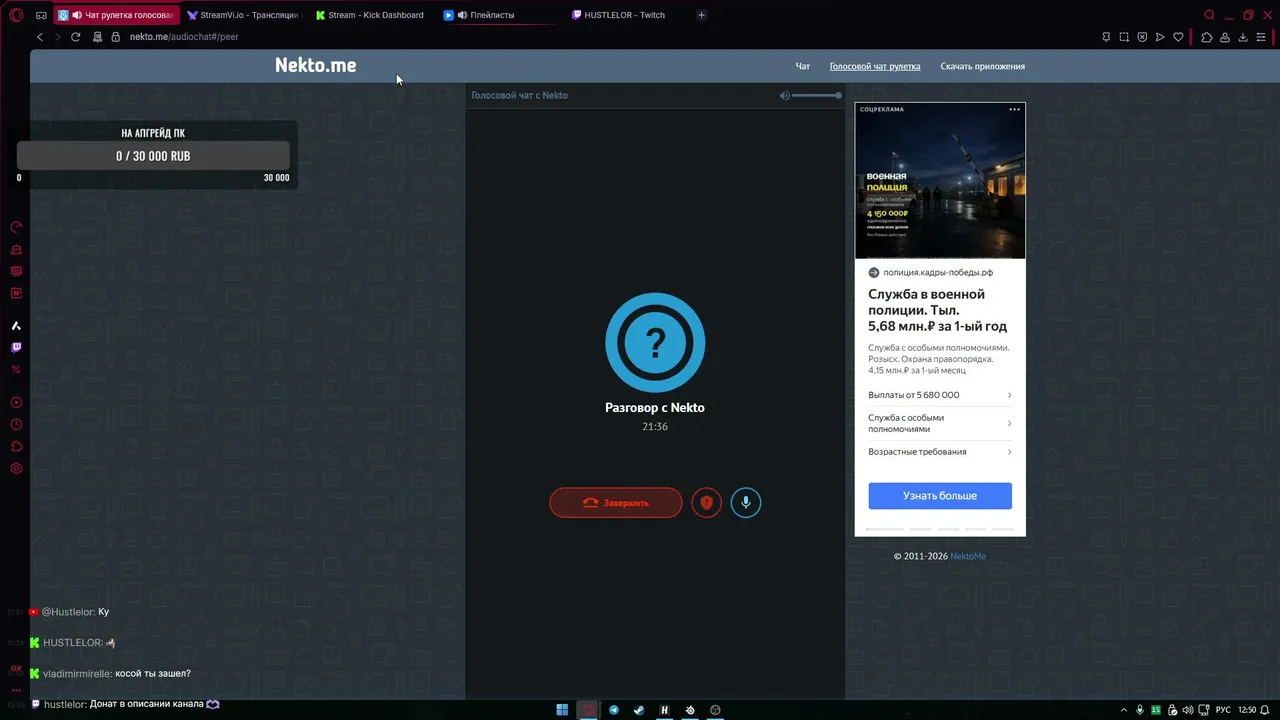
Task: Adjust the voice chat volume slider
Action: pyautogui.click(x=816, y=95)
